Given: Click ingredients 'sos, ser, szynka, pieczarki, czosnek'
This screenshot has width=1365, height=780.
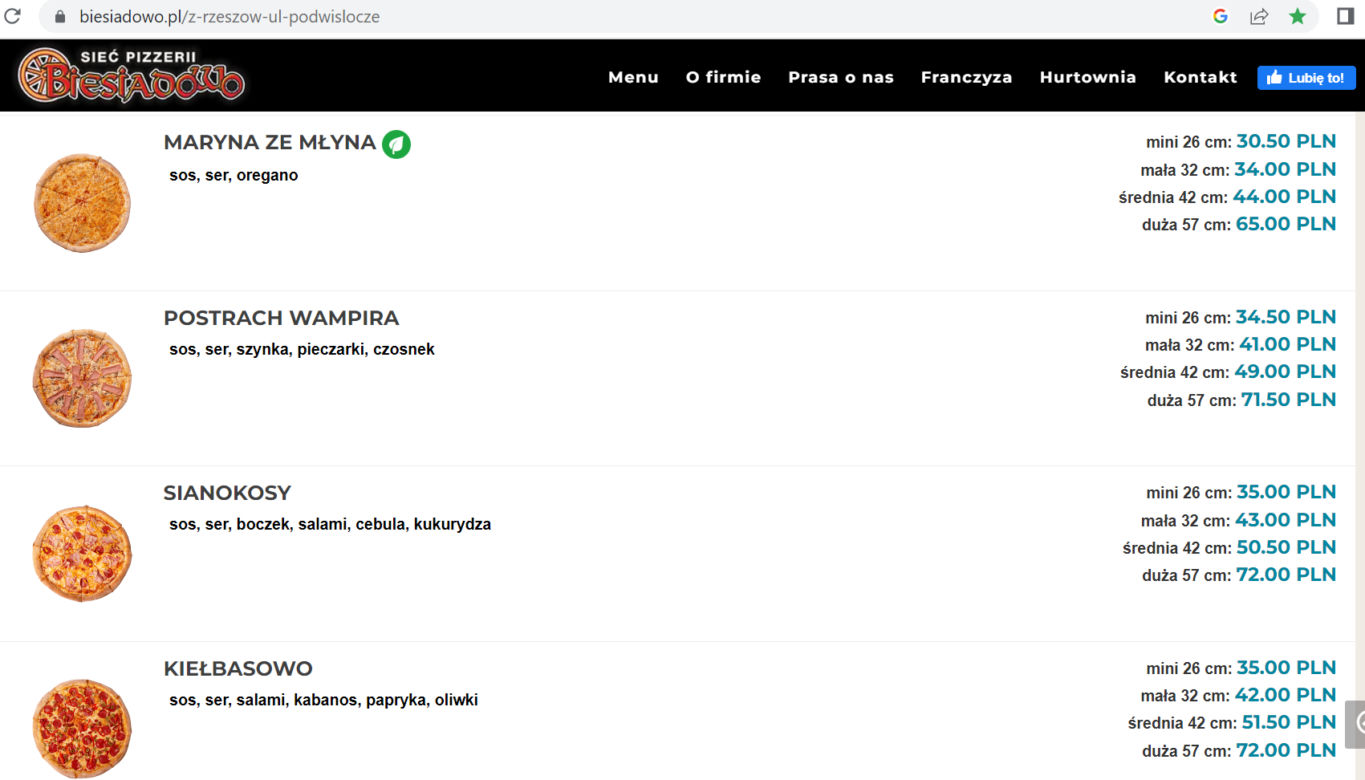Looking at the screenshot, I should 302,350.
